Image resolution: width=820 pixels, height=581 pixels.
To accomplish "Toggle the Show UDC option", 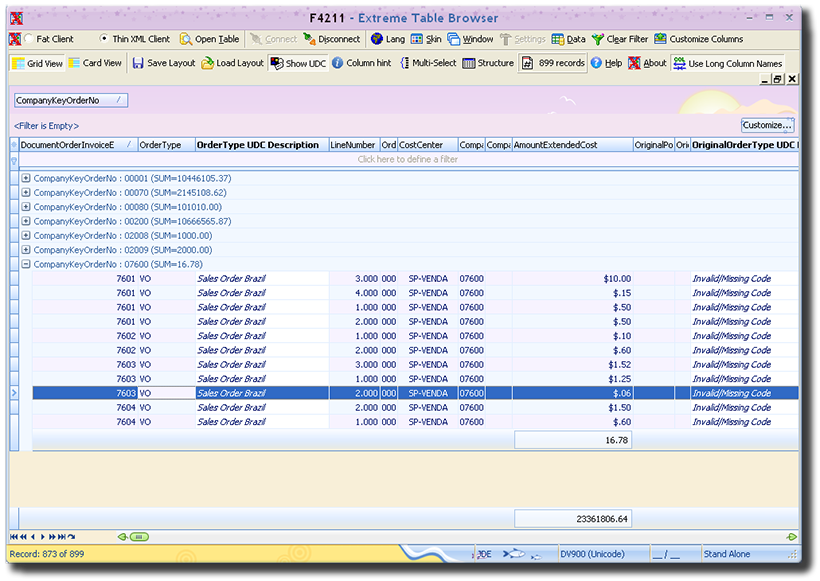I will [x=298, y=63].
